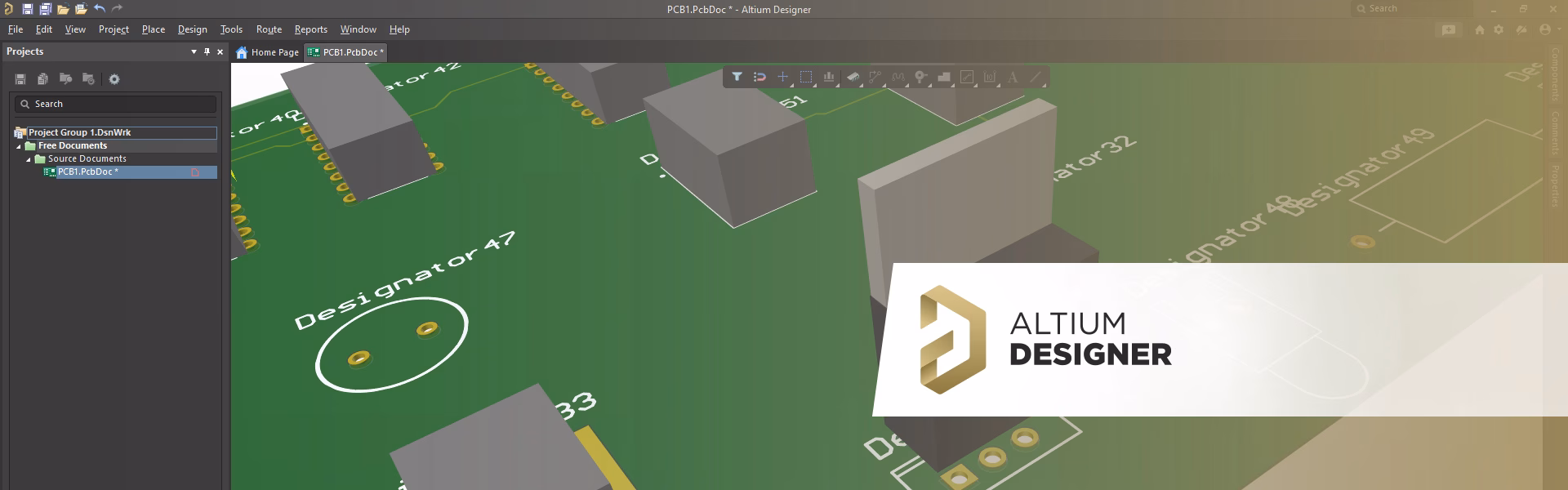Click Save All in quick access toolbar
This screenshot has height=490, width=1568.
click(45, 9)
